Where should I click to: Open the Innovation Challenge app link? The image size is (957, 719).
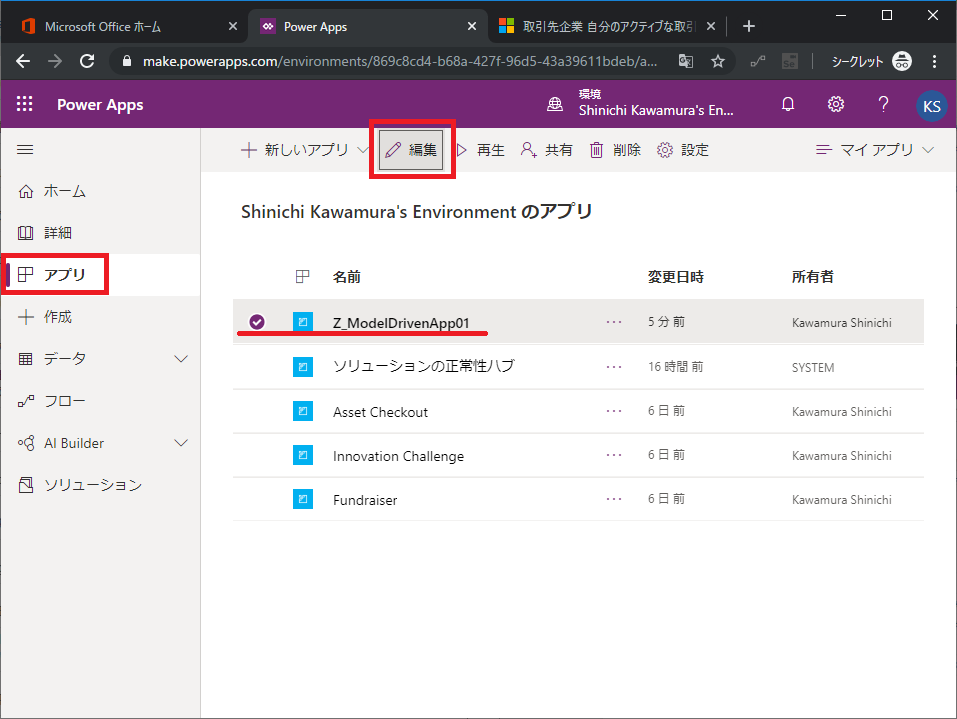point(398,456)
